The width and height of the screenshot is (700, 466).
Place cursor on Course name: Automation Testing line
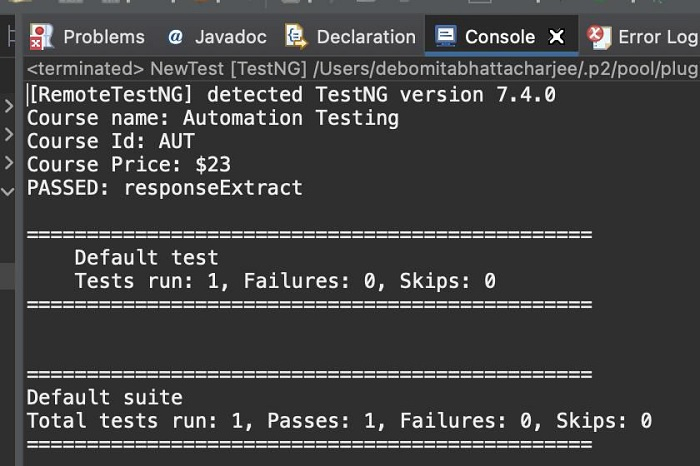212,118
